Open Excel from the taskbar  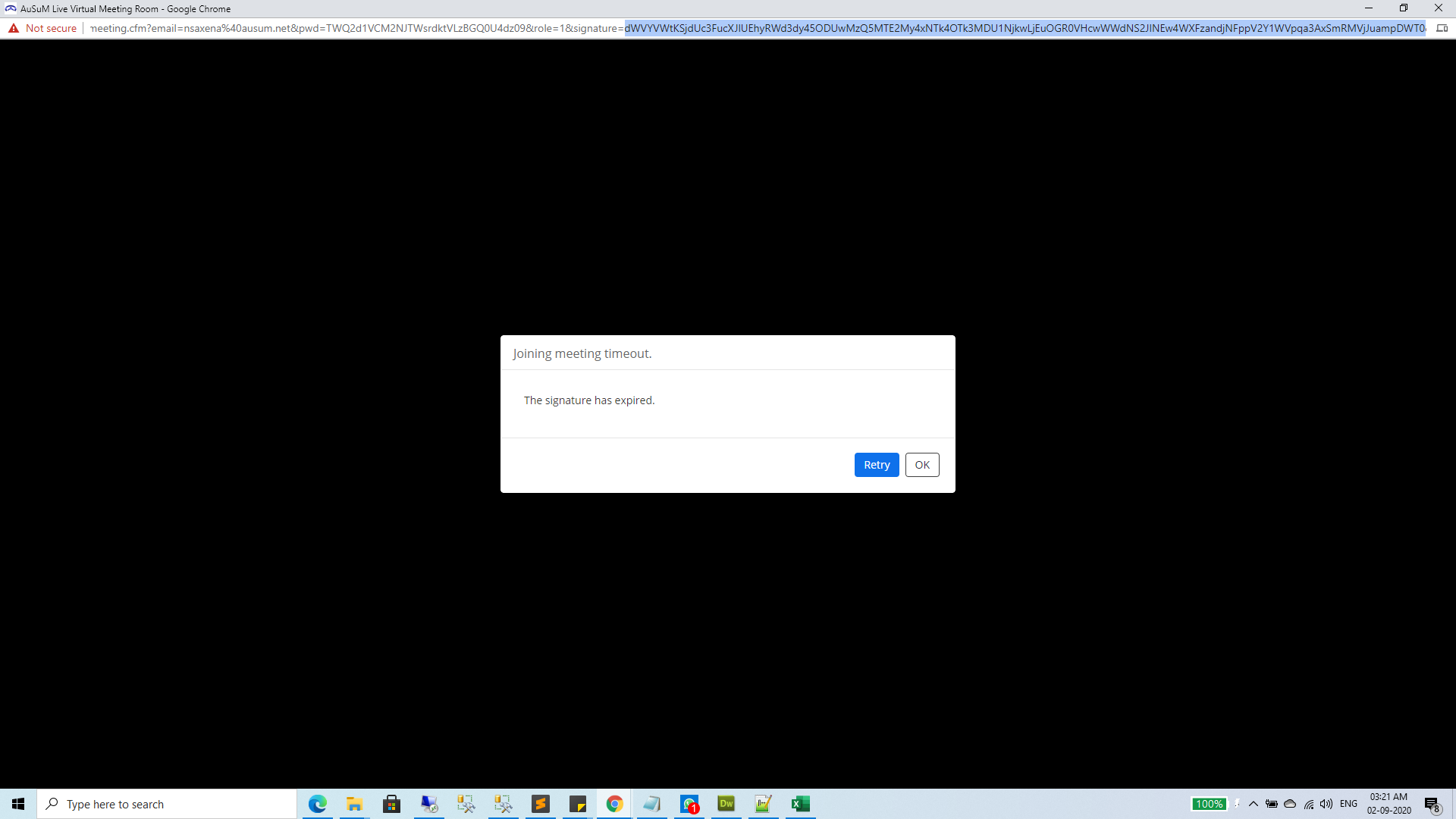tap(800, 804)
